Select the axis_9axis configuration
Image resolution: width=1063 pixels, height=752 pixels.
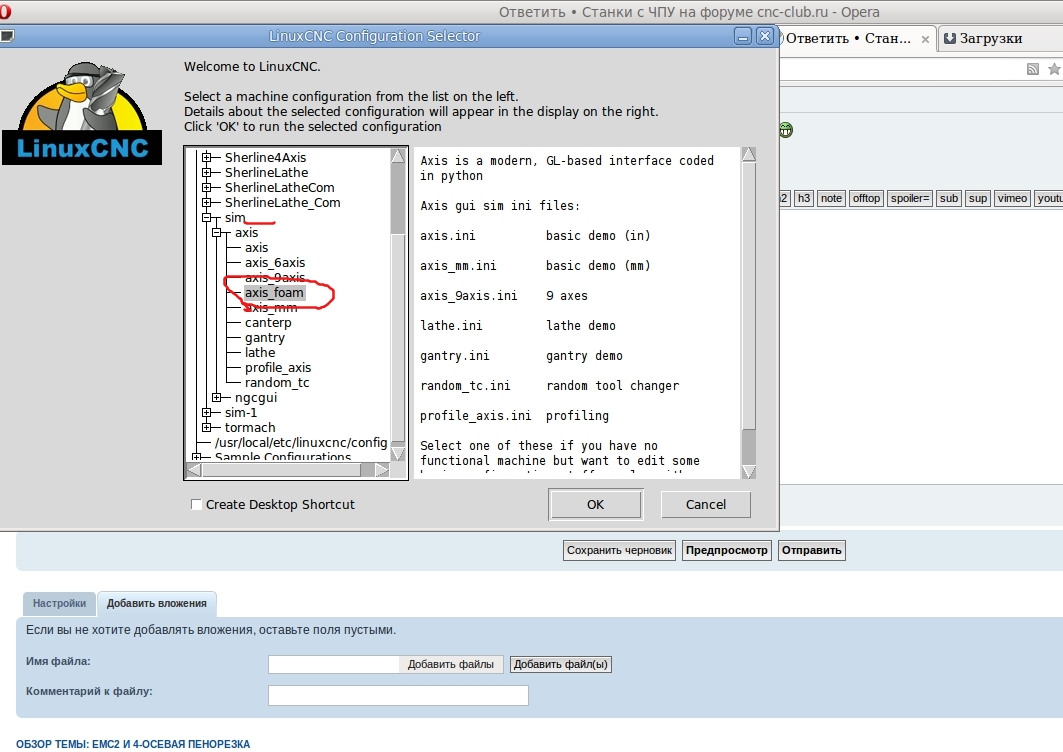(275, 277)
